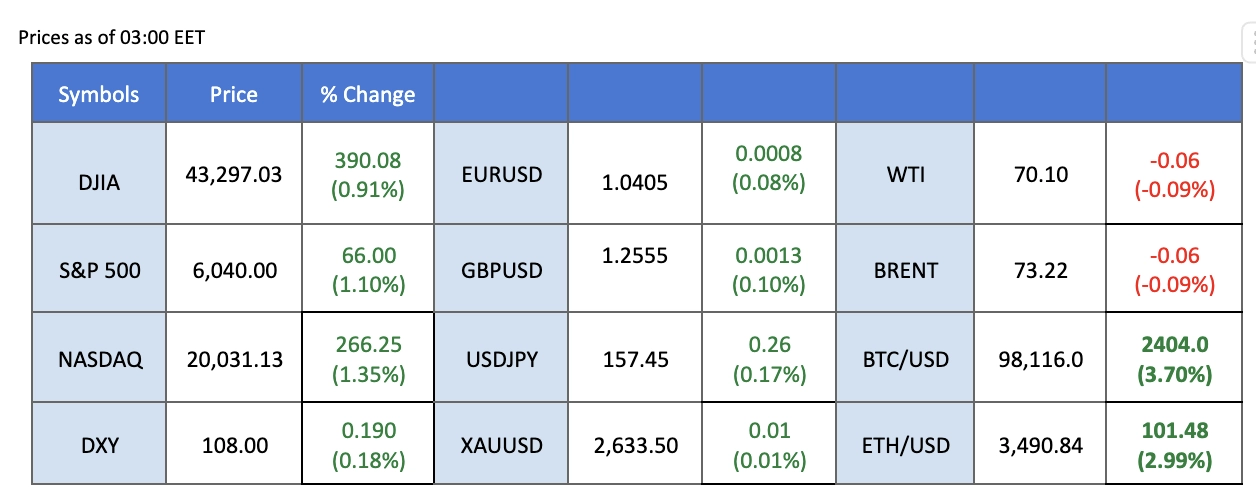Select the DXY symbol cell
This screenshot has height=496, width=1256.
98,445
